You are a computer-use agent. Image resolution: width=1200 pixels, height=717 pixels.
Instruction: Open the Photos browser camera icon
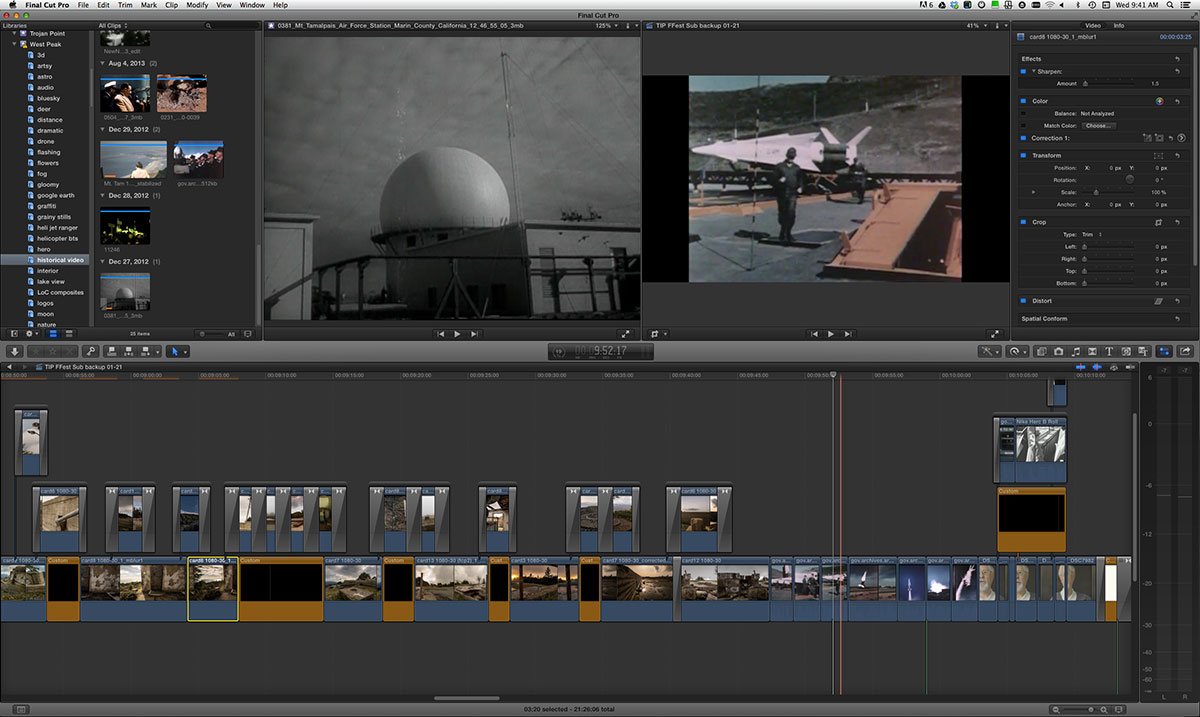click(1059, 351)
